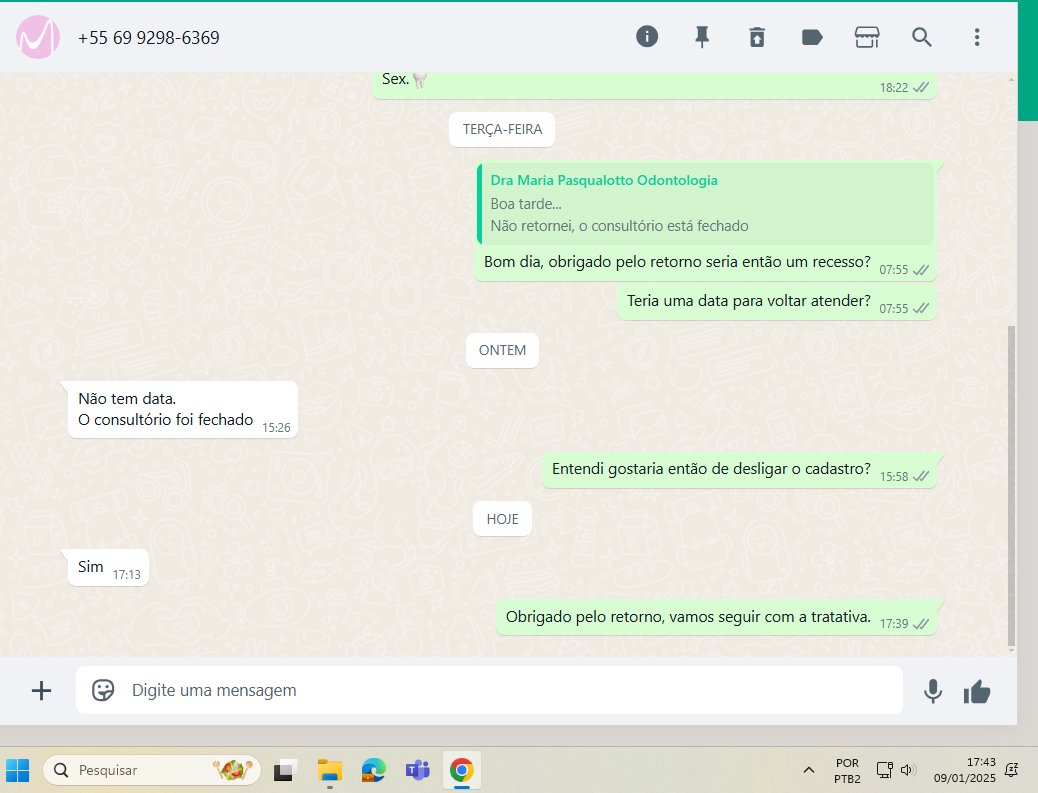This screenshot has height=793, width=1038.
Task: Open the attachment plus menu
Action: [x=41, y=690]
